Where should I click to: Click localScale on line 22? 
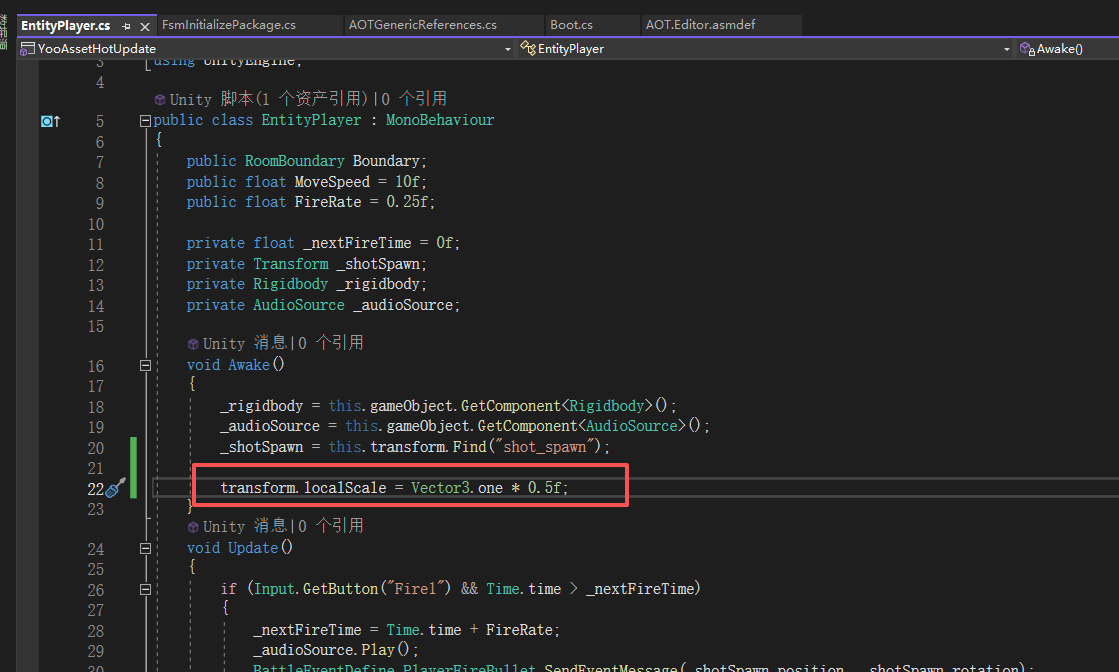(x=345, y=488)
